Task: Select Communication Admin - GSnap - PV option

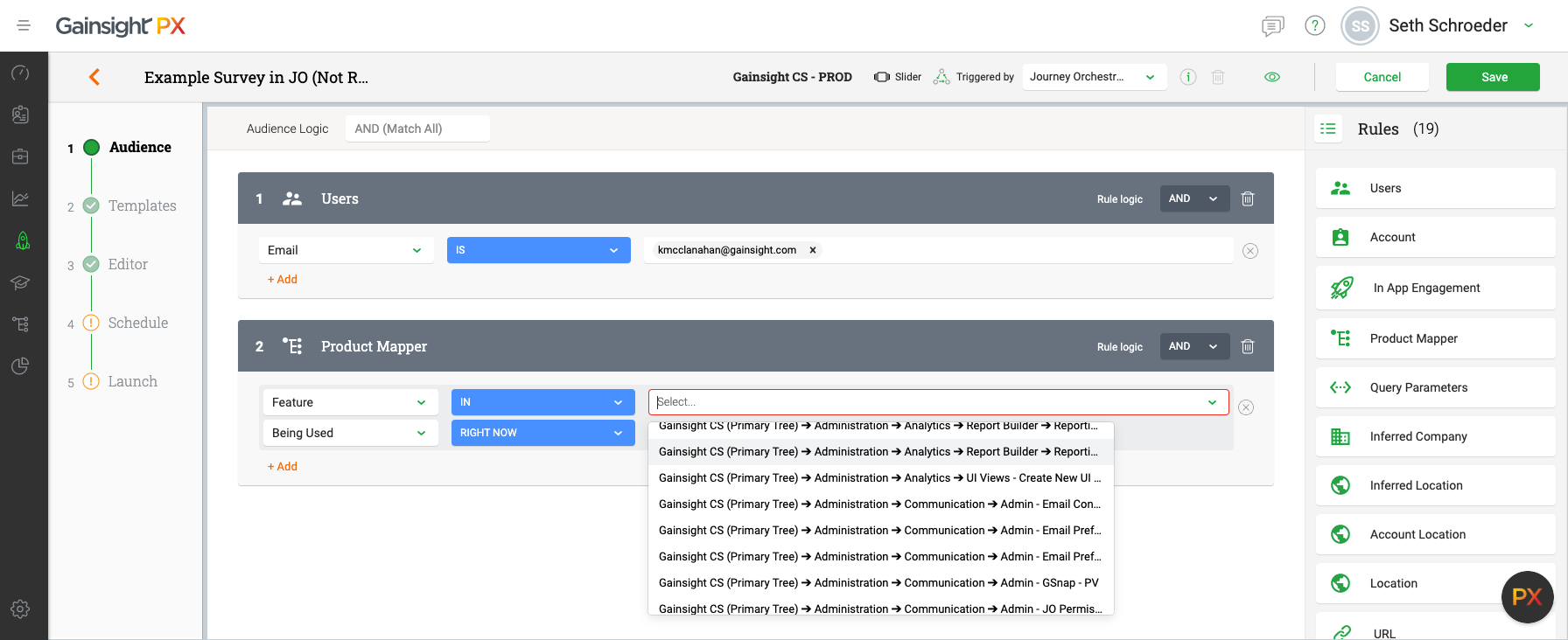Action: (x=881, y=583)
